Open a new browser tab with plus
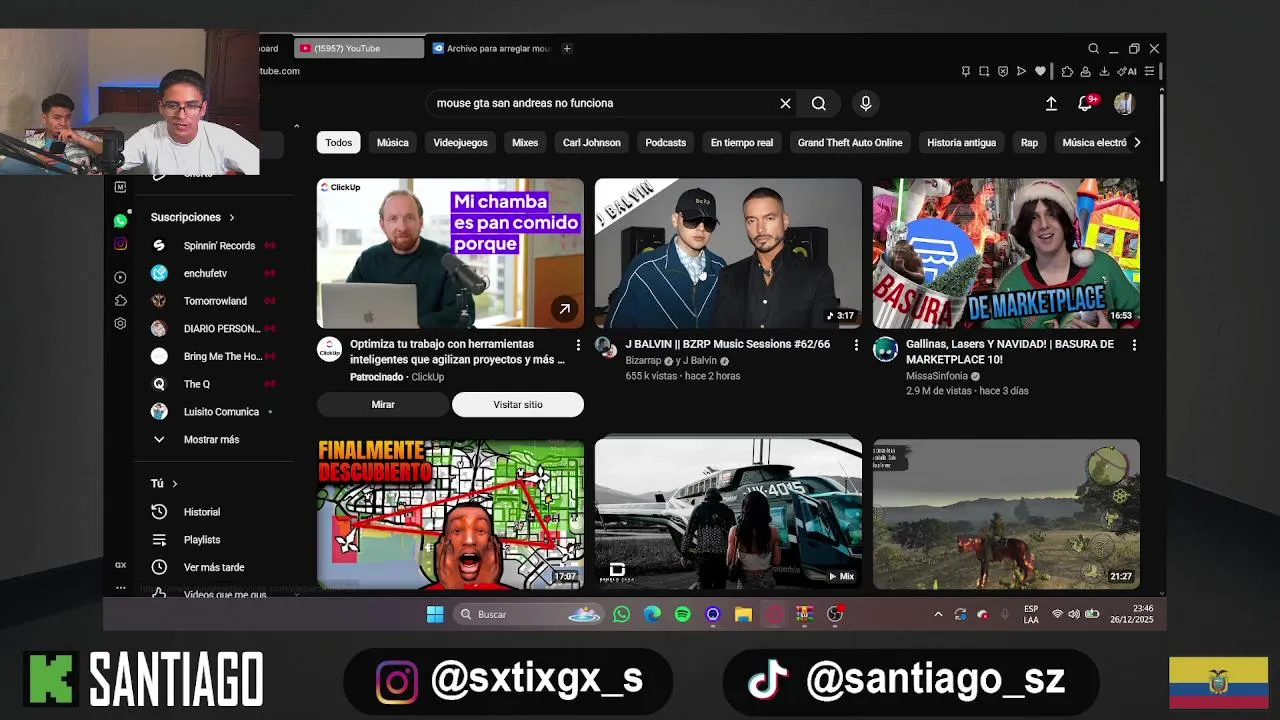1280x720 pixels. (x=567, y=48)
